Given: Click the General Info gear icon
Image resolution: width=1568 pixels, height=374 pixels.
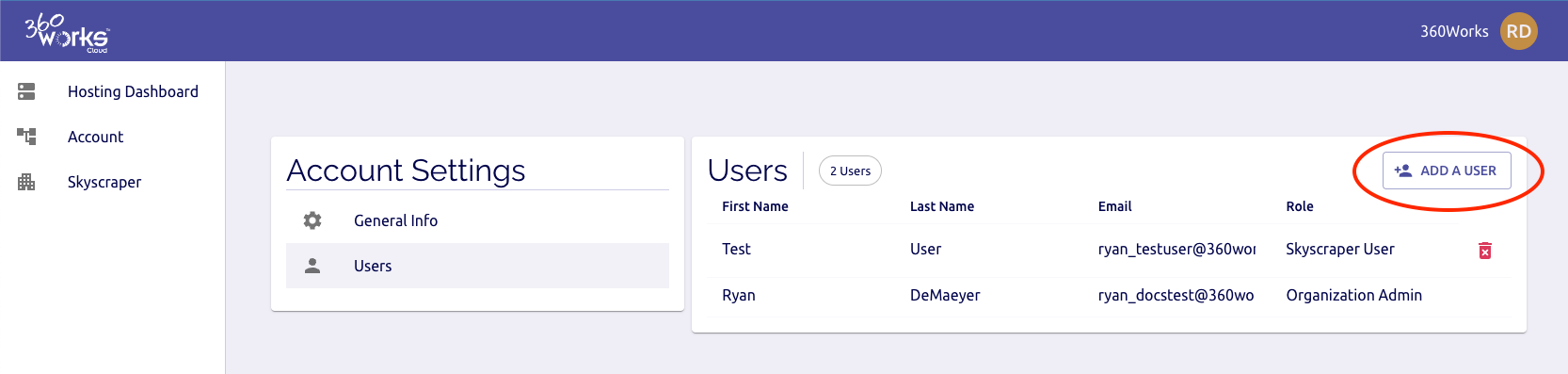Looking at the screenshot, I should pyautogui.click(x=312, y=220).
